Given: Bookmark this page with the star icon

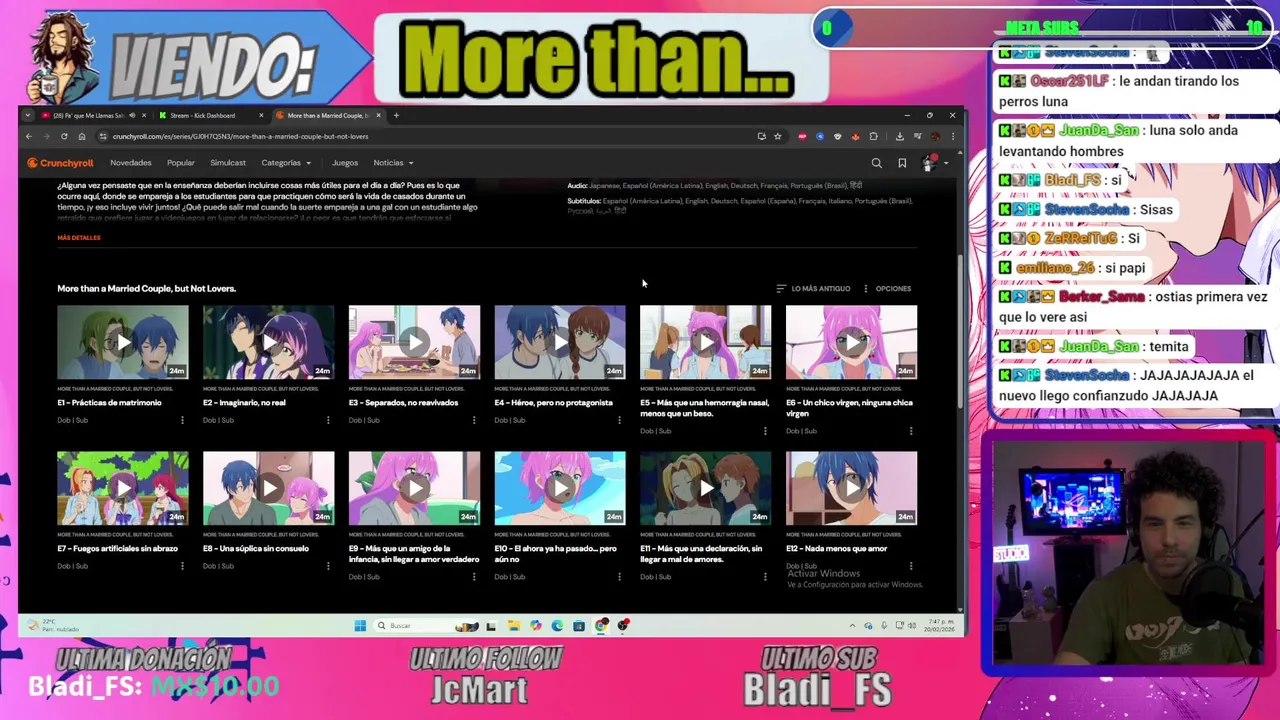Looking at the screenshot, I should tap(777, 136).
